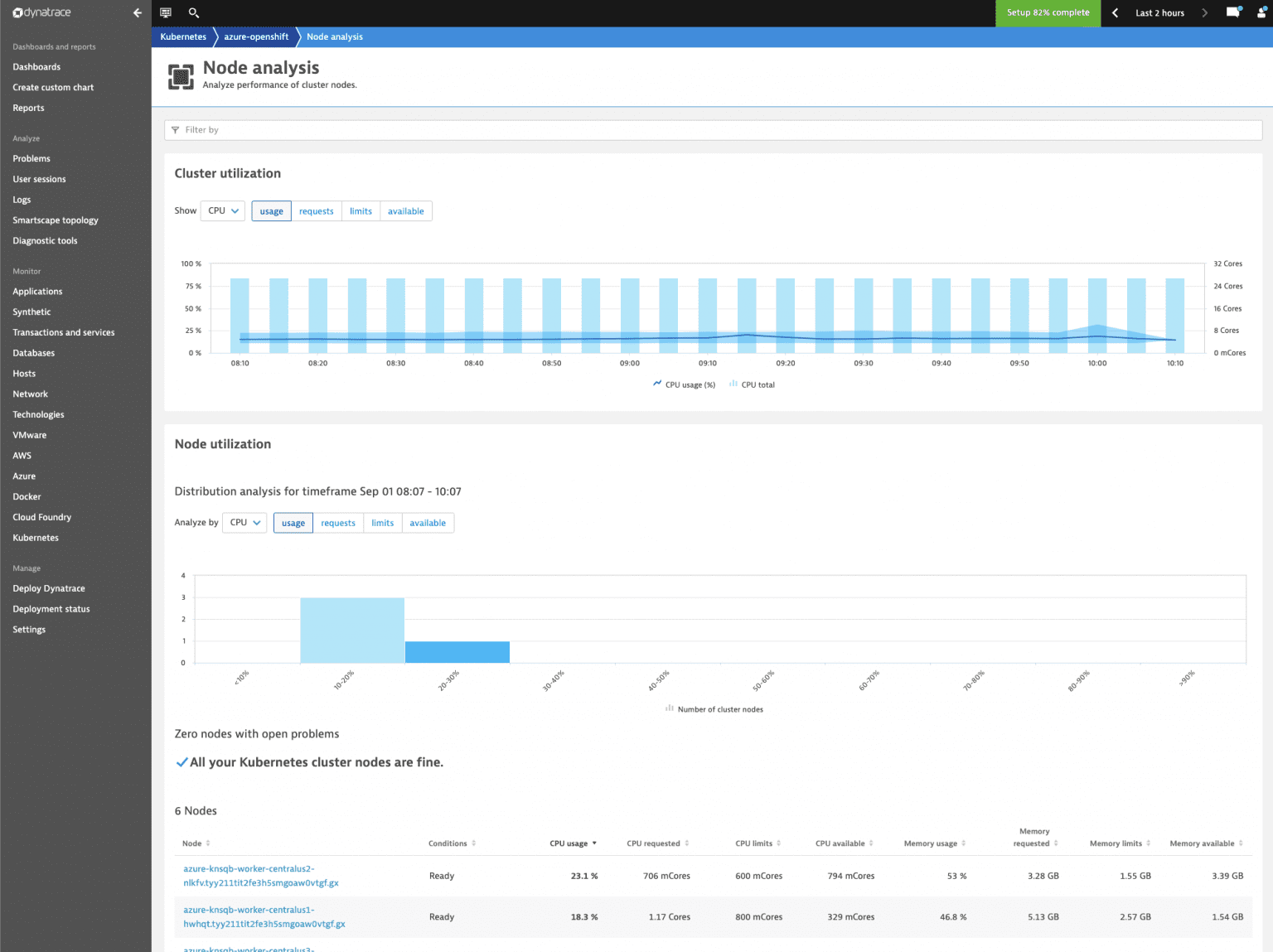Open notifications via the flag icon top right
This screenshot has width=1273, height=952.
(1232, 12)
